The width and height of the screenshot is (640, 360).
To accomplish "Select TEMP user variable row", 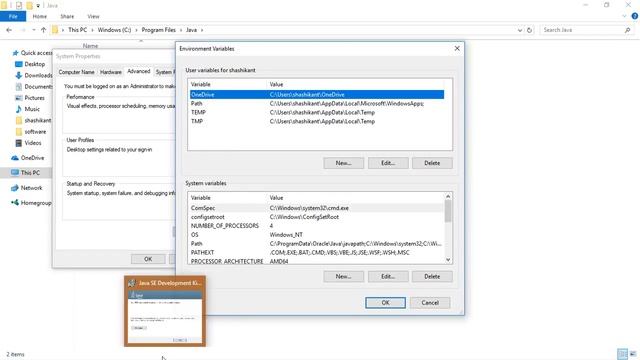I will click(317, 113).
